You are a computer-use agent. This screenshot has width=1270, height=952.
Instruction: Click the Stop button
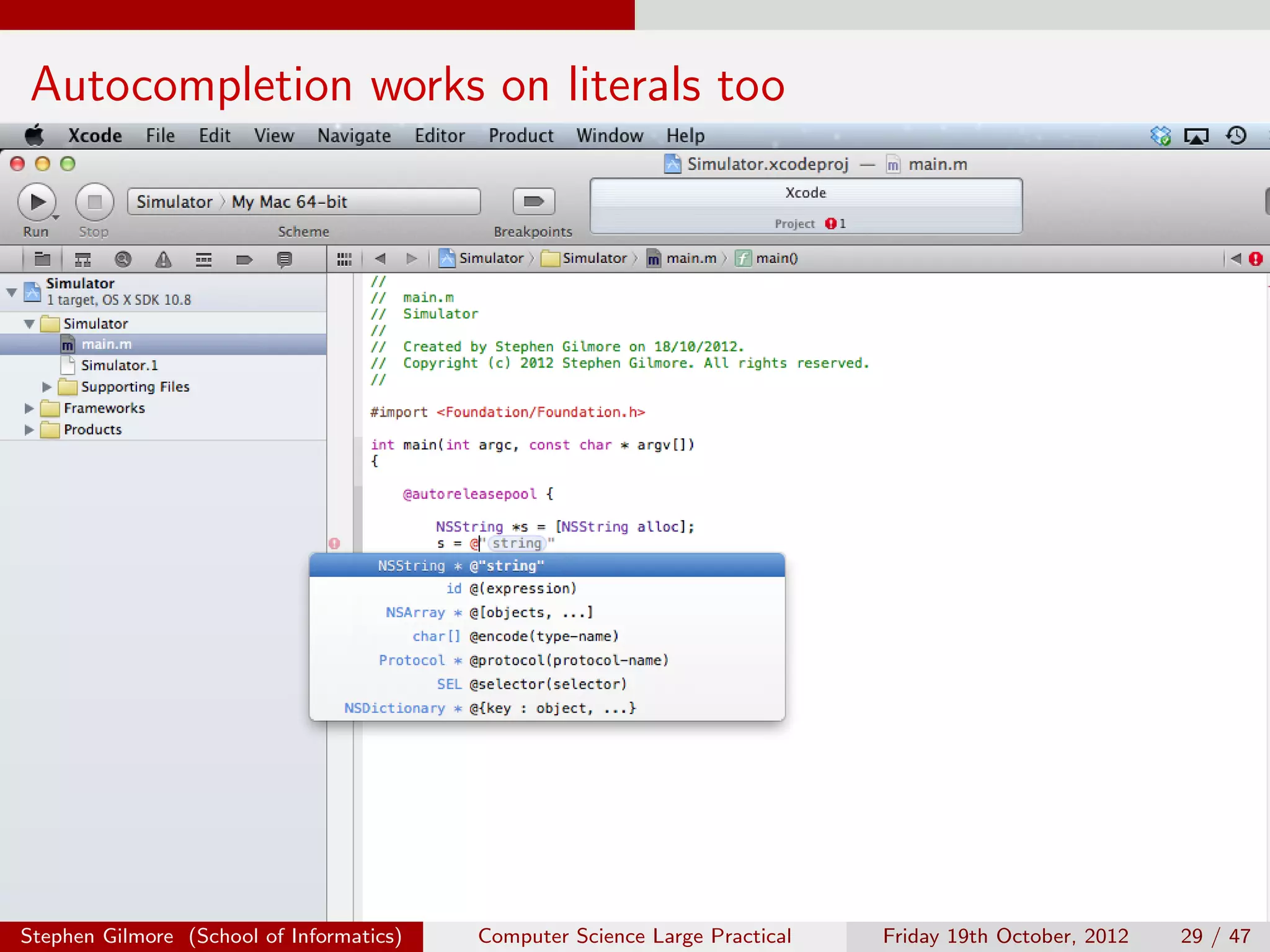tap(94, 202)
